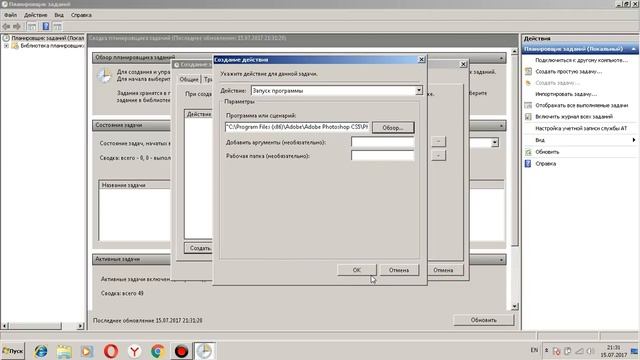Click the Программа или сценарий path field
Image resolution: width=640 pixels, height=360 pixels.
tap(297, 127)
